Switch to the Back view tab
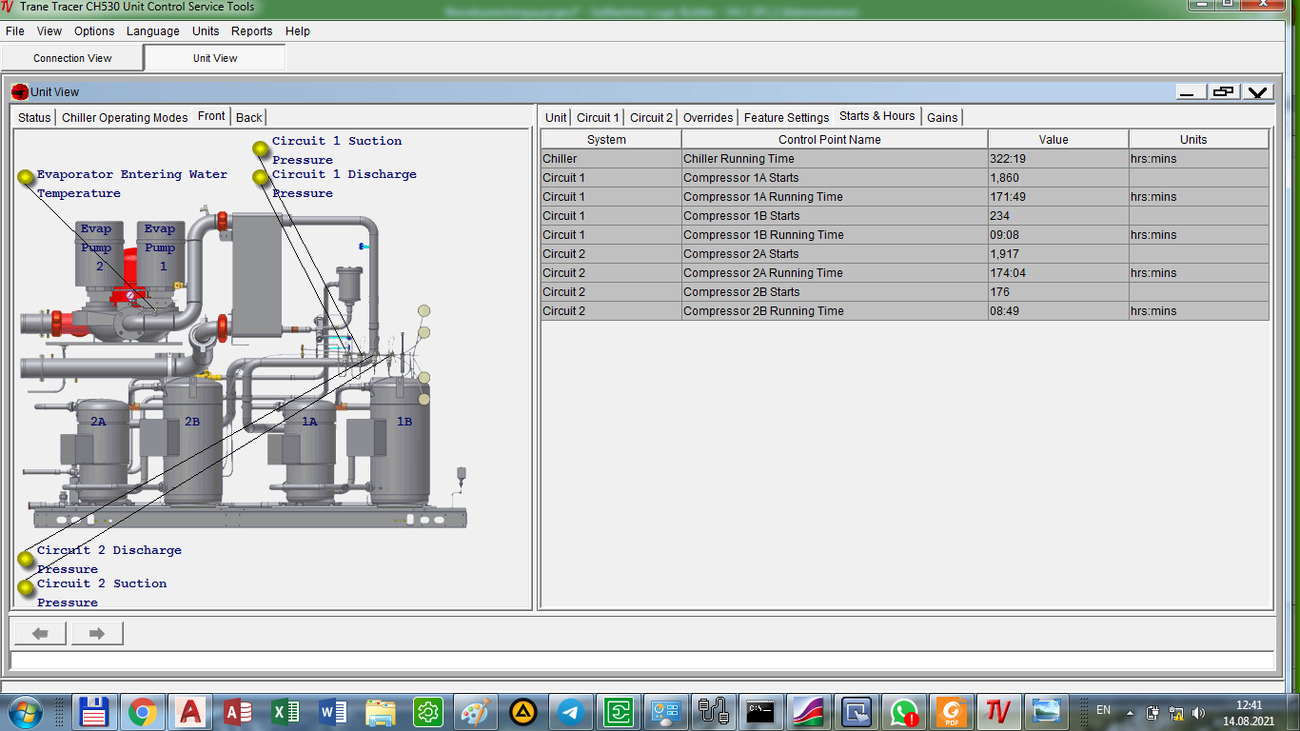1300x731 pixels. pos(249,118)
